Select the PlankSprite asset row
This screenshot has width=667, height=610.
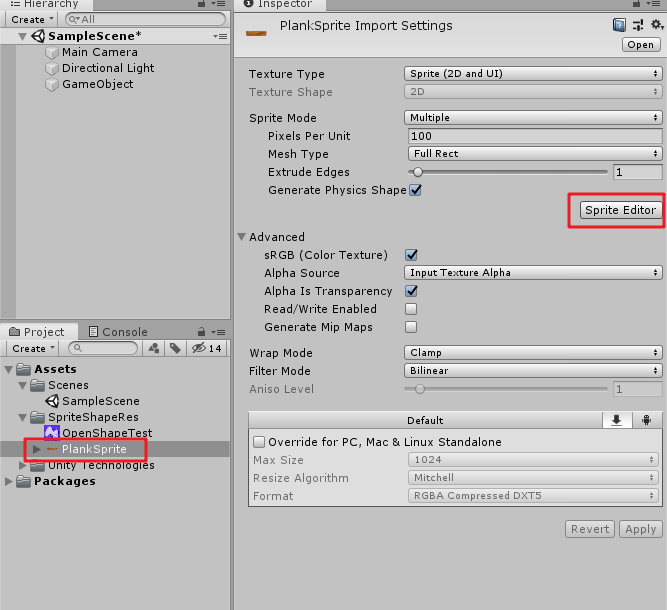(115, 449)
